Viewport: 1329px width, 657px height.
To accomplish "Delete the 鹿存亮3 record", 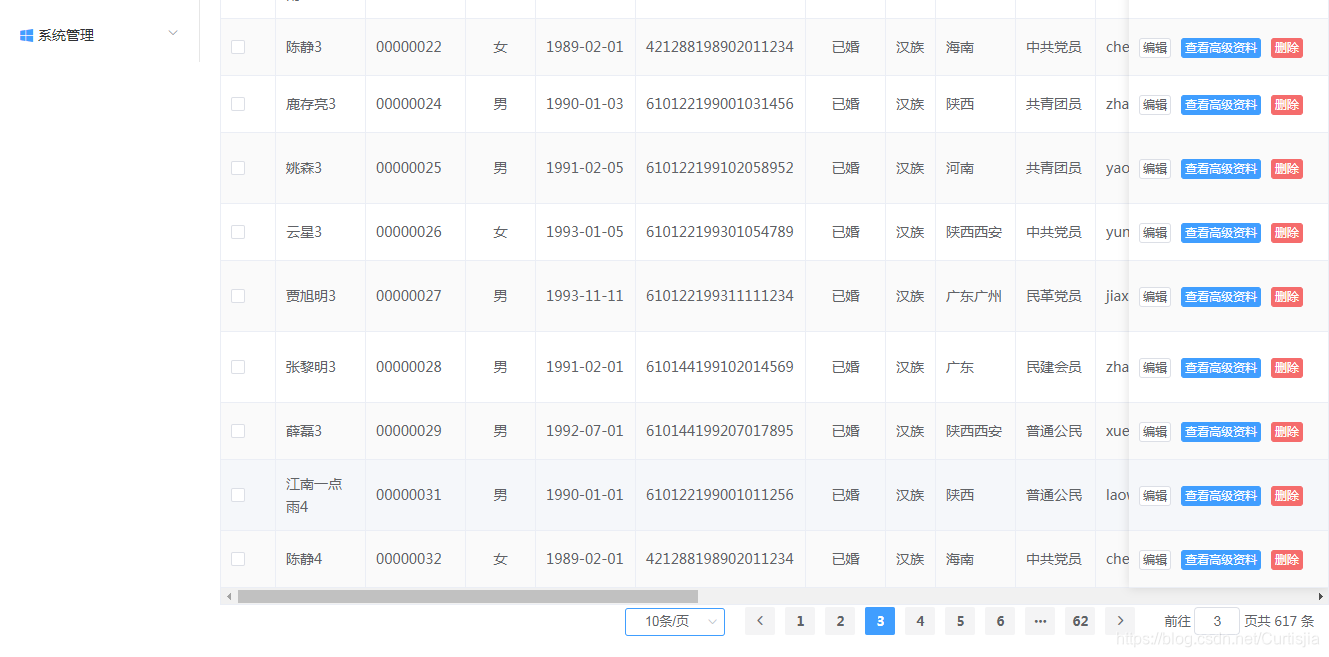I will click(1287, 104).
